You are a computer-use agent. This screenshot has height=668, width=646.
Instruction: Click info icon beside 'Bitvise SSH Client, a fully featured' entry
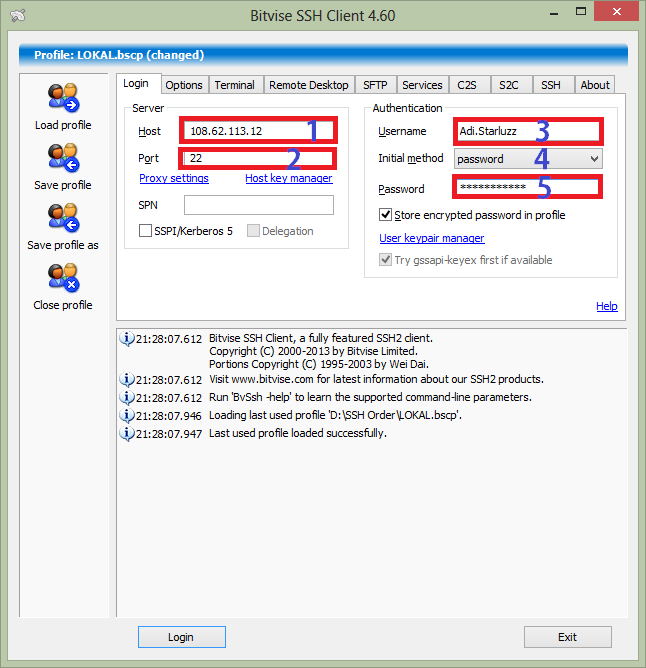126,339
